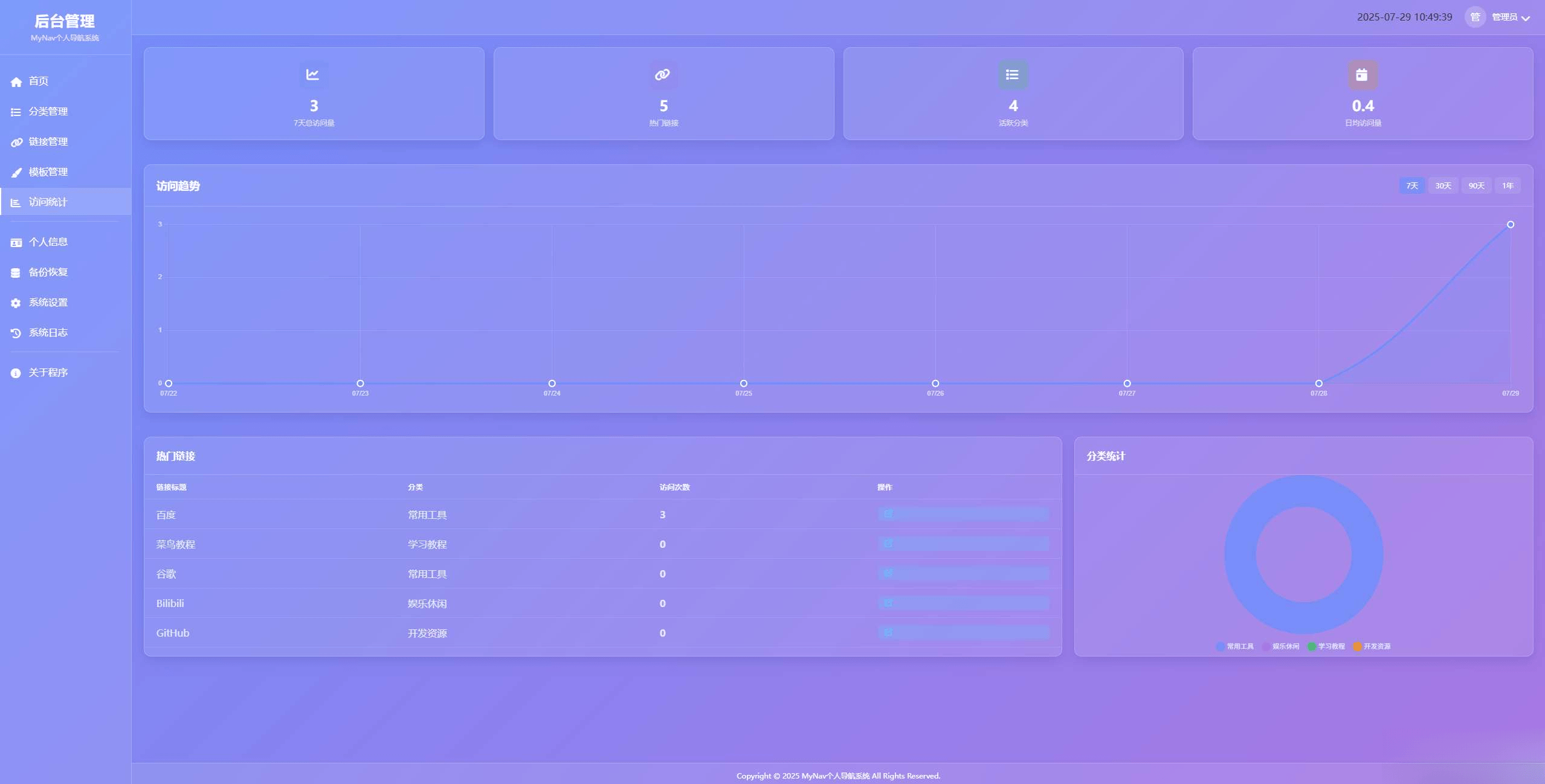Click the chain icon for 链接管理
The width and height of the screenshot is (1545, 784).
(16, 143)
